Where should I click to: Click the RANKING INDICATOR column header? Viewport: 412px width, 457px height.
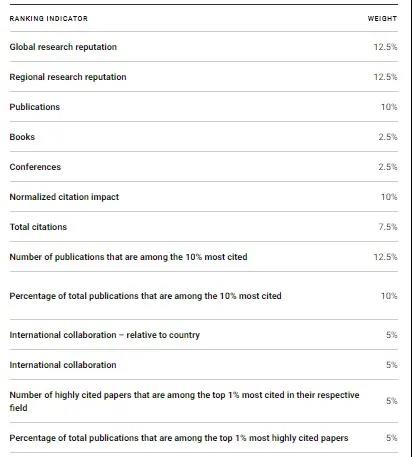[49, 19]
